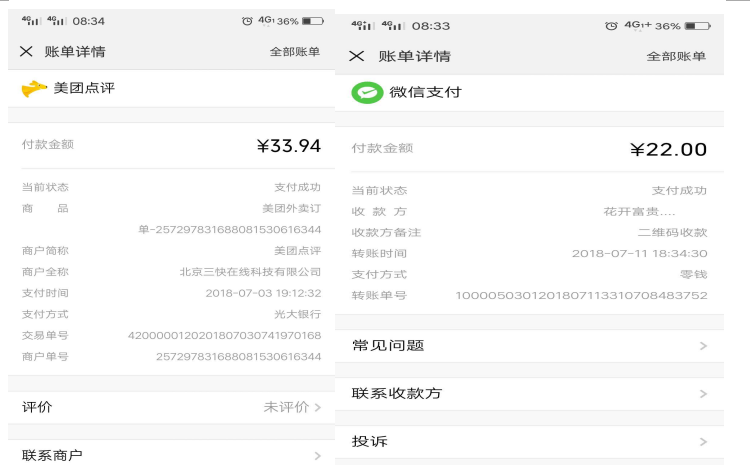
Task: Tap the green WeChat Pay logo
Action: 366,92
